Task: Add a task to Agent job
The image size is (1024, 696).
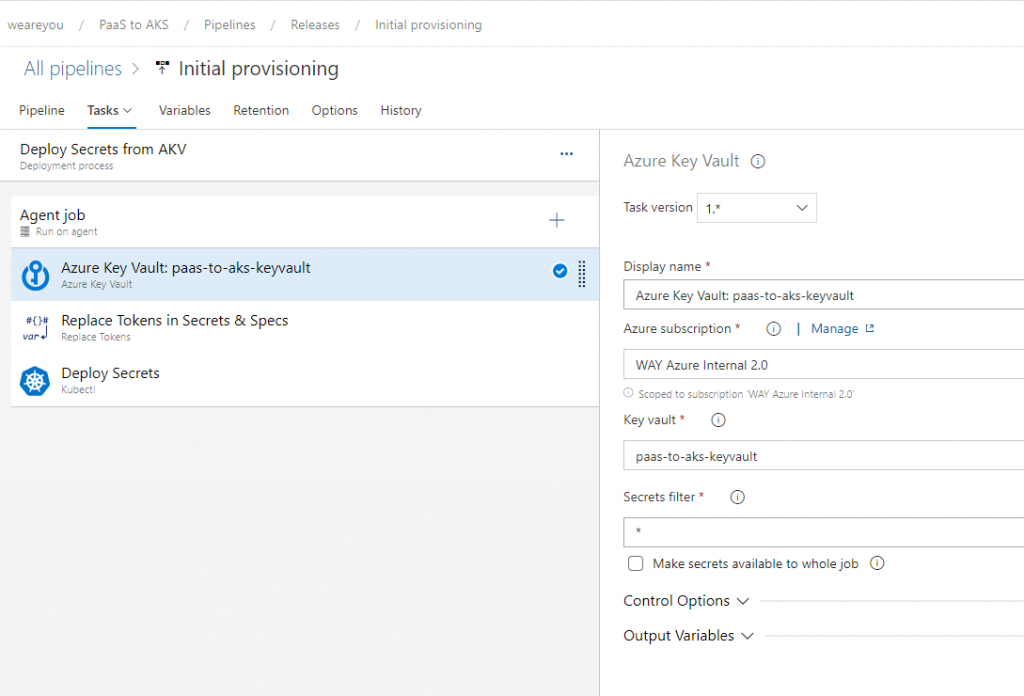Action: pos(557,221)
